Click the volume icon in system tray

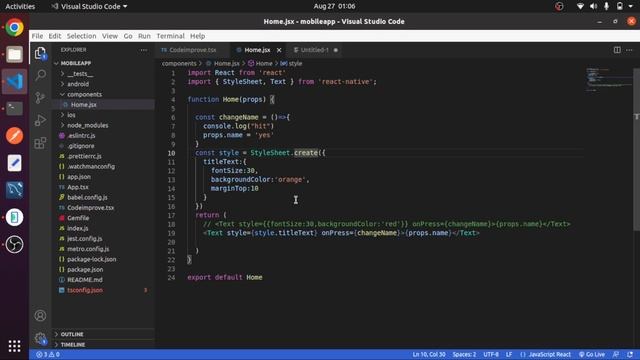593,6
